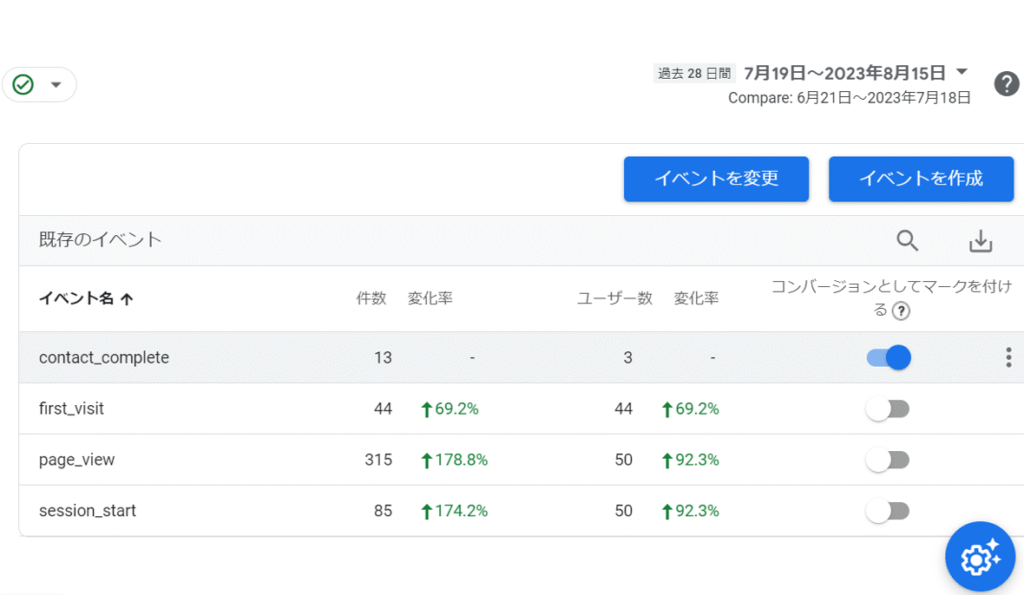
Task: Open three-dot menu for contact_complete row
Action: tap(1008, 357)
